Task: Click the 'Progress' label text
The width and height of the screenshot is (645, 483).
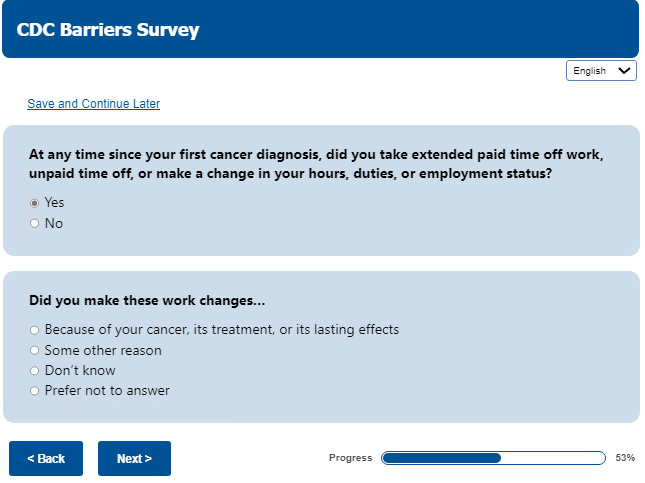Action: [x=350, y=458]
